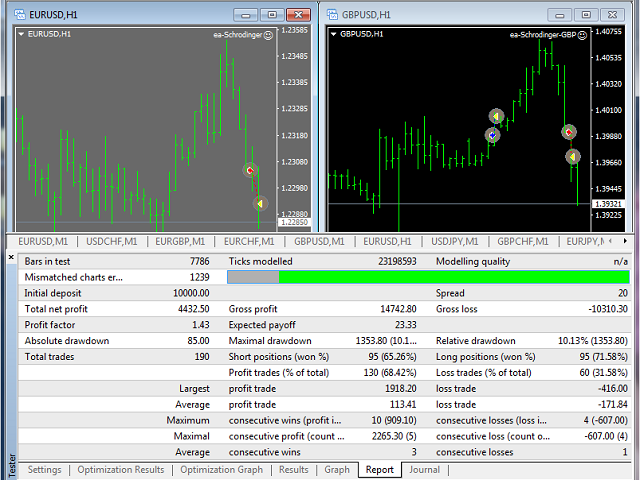The width and height of the screenshot is (640, 480).
Task: Select the blue trade marker on GBPUSD chart
Action: point(492,135)
